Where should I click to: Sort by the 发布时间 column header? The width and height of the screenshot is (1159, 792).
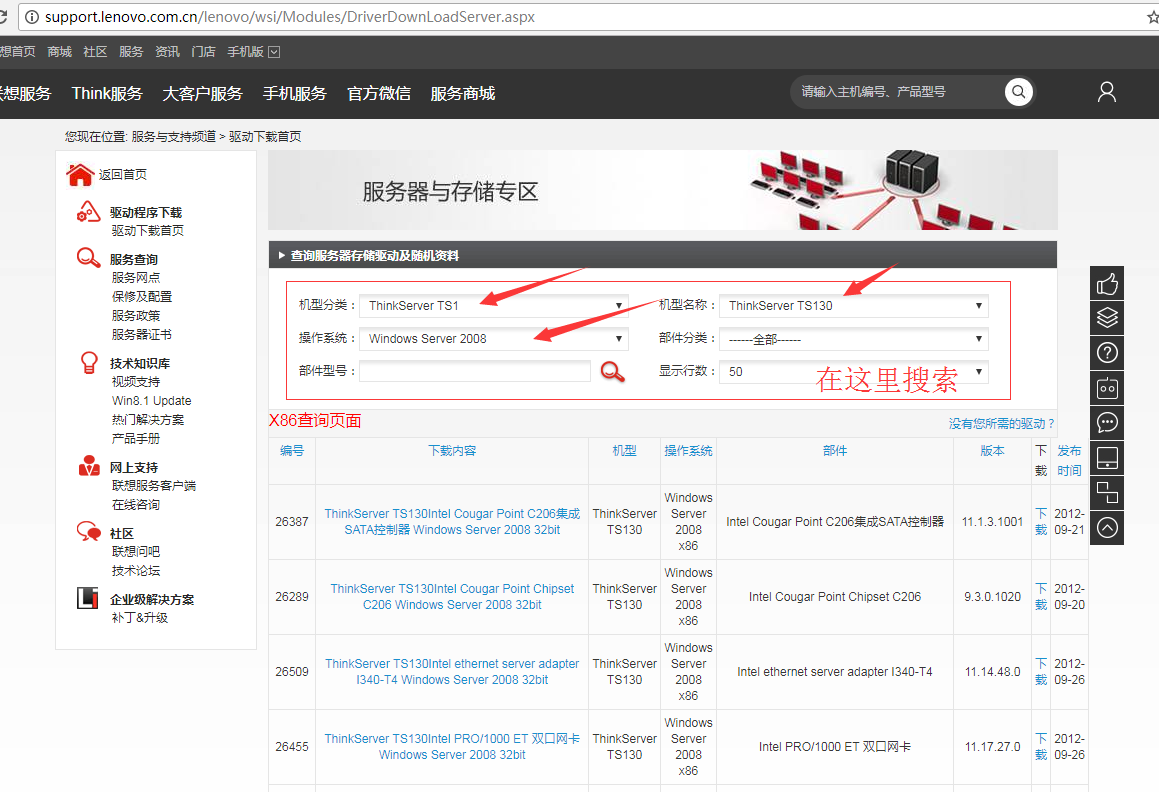1069,460
